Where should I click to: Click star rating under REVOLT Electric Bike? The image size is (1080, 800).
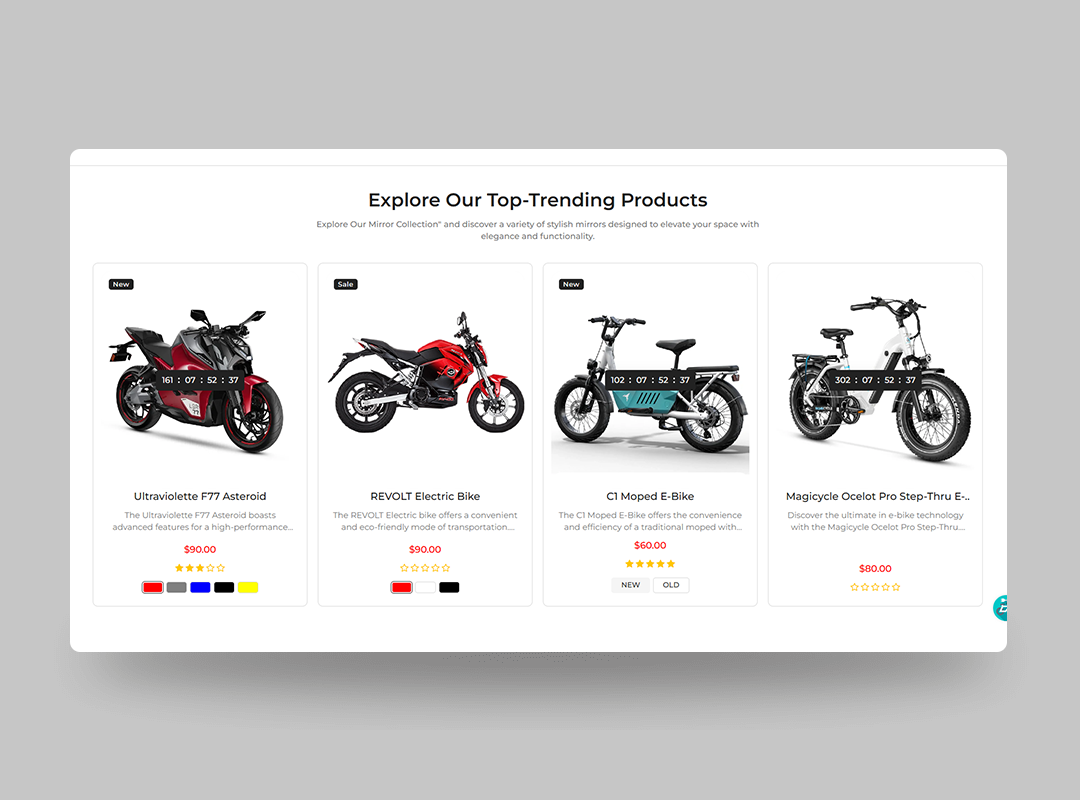(425, 568)
